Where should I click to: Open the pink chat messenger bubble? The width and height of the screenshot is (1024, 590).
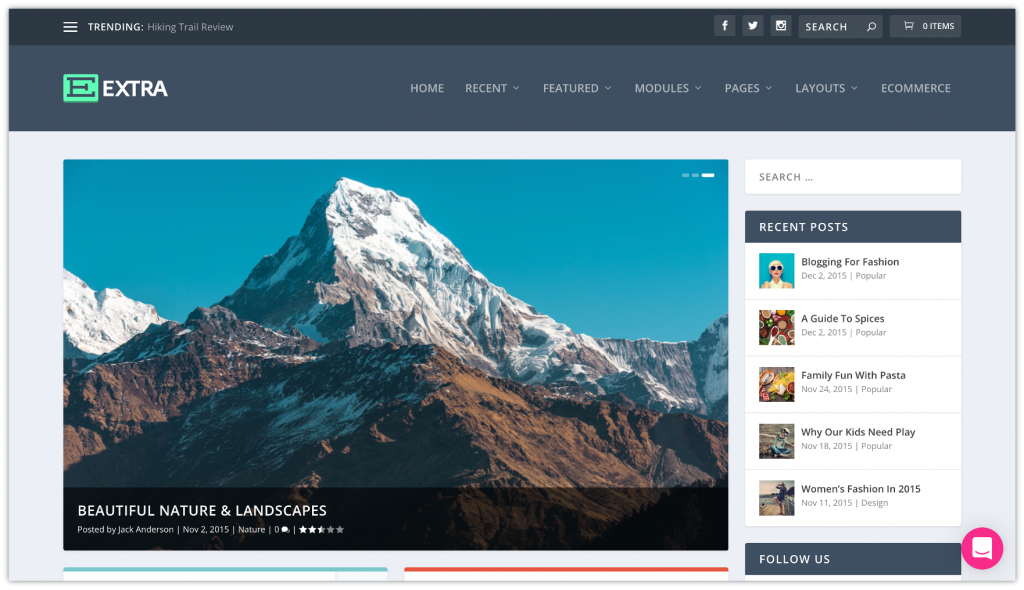[982, 548]
